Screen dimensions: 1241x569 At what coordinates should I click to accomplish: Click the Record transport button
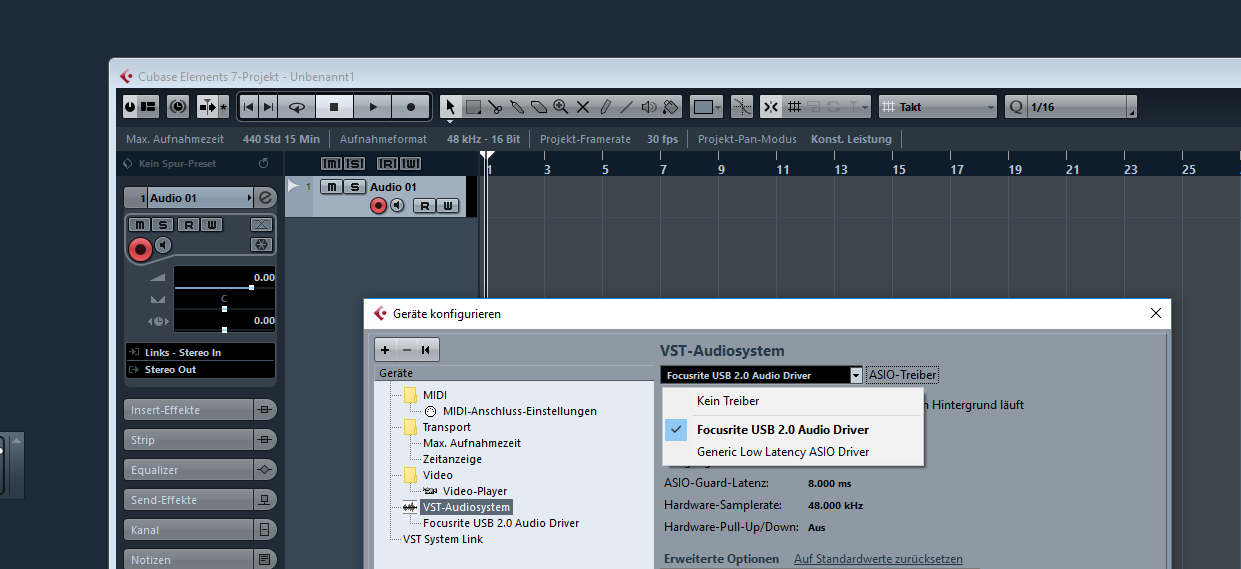411,106
